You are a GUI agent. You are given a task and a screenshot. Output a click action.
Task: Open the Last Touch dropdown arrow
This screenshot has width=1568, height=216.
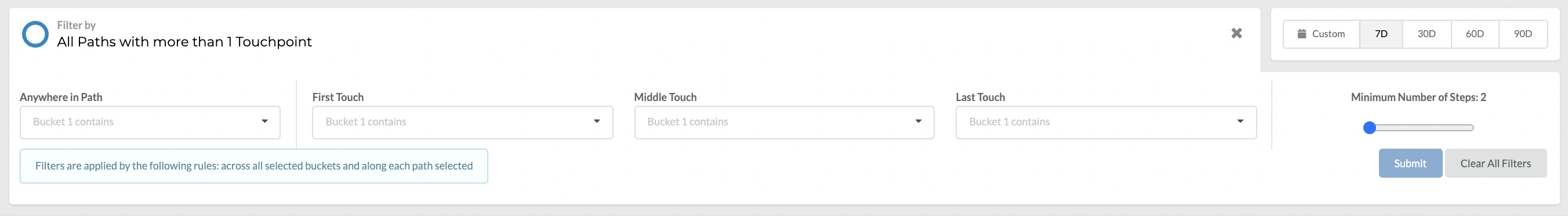1240,121
